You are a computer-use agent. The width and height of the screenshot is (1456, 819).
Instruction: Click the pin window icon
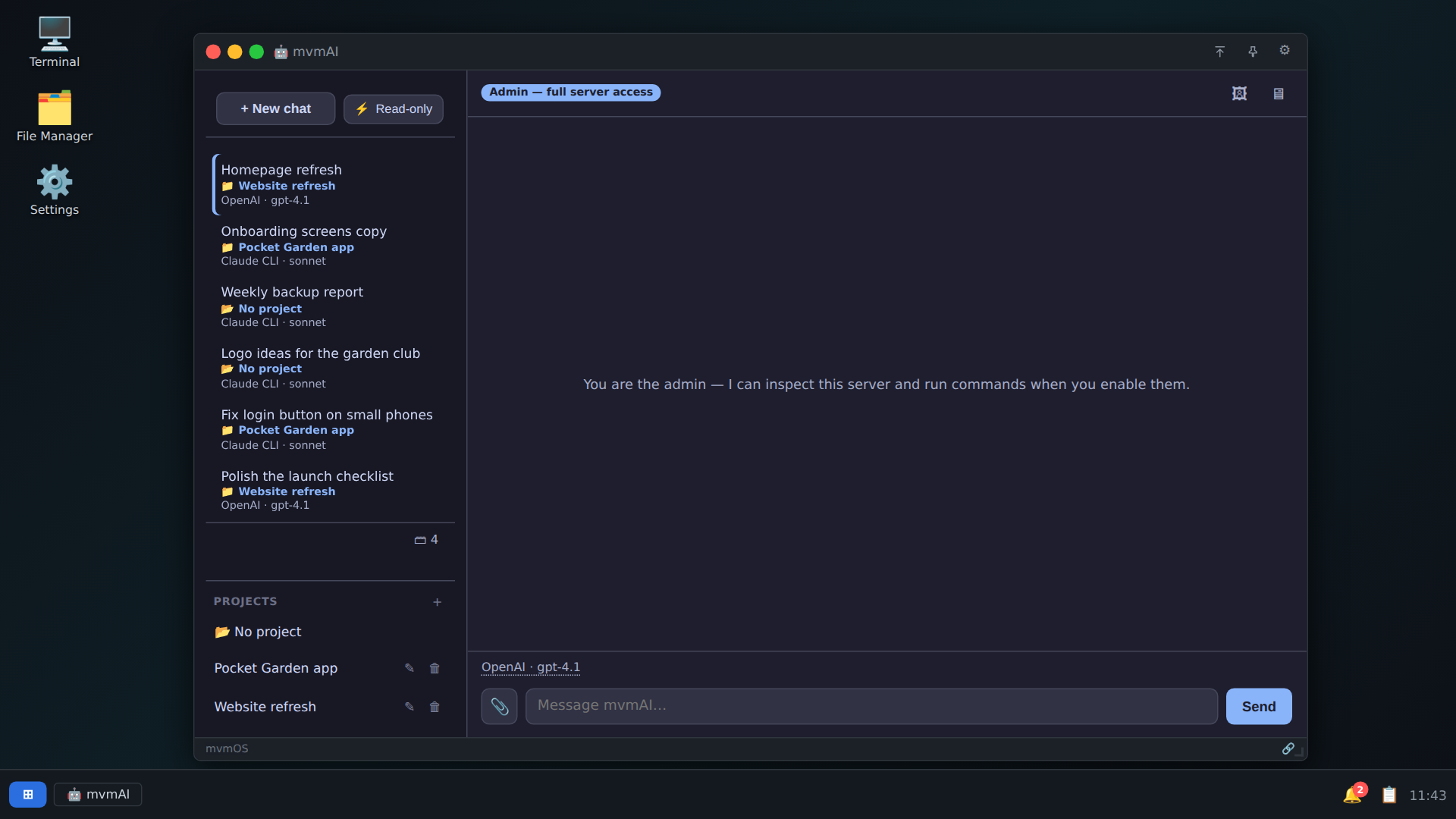coord(1253,52)
